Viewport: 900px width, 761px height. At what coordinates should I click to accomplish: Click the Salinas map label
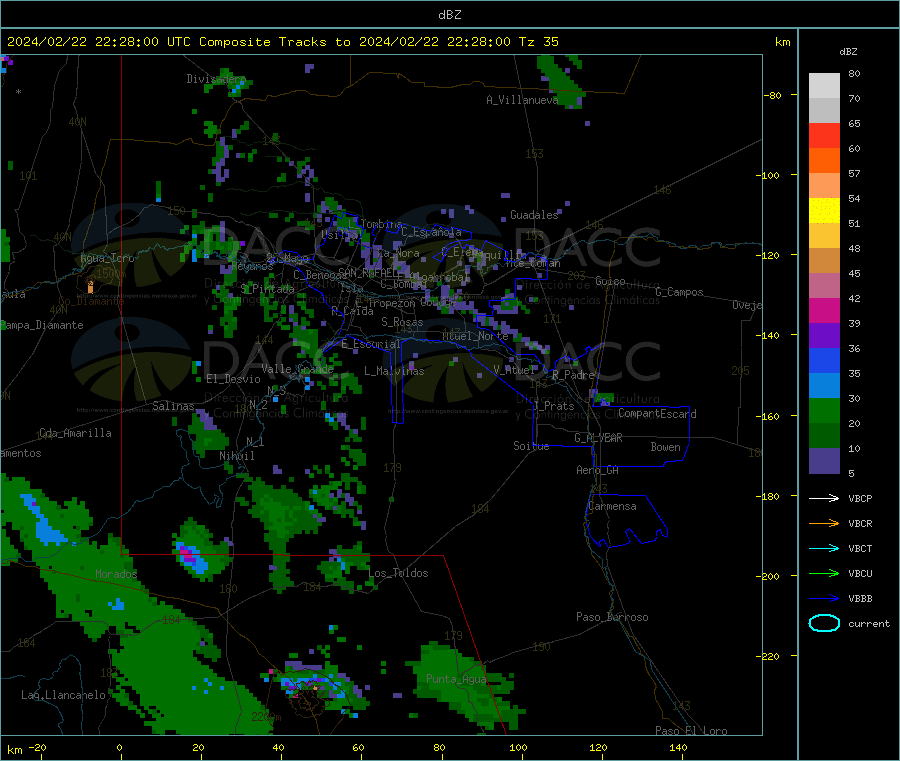173,406
